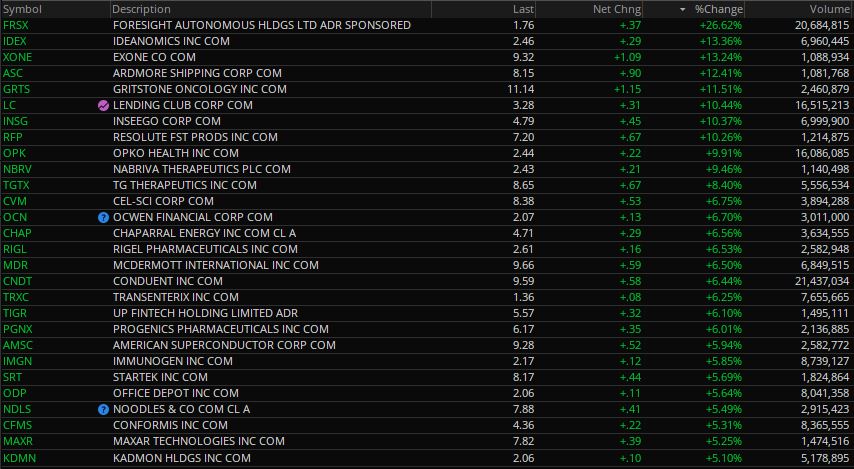Select the MDR symbol

[x=15, y=265]
